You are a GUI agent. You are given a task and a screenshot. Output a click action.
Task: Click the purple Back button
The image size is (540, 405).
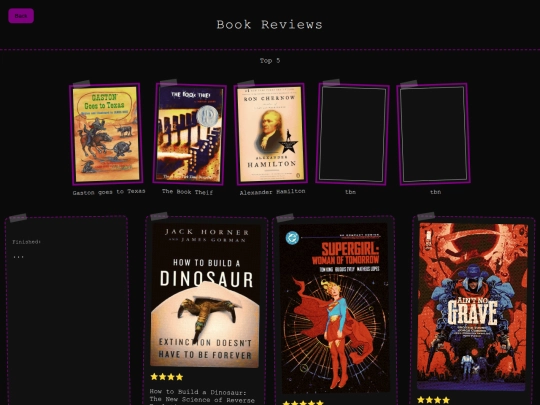21,16
